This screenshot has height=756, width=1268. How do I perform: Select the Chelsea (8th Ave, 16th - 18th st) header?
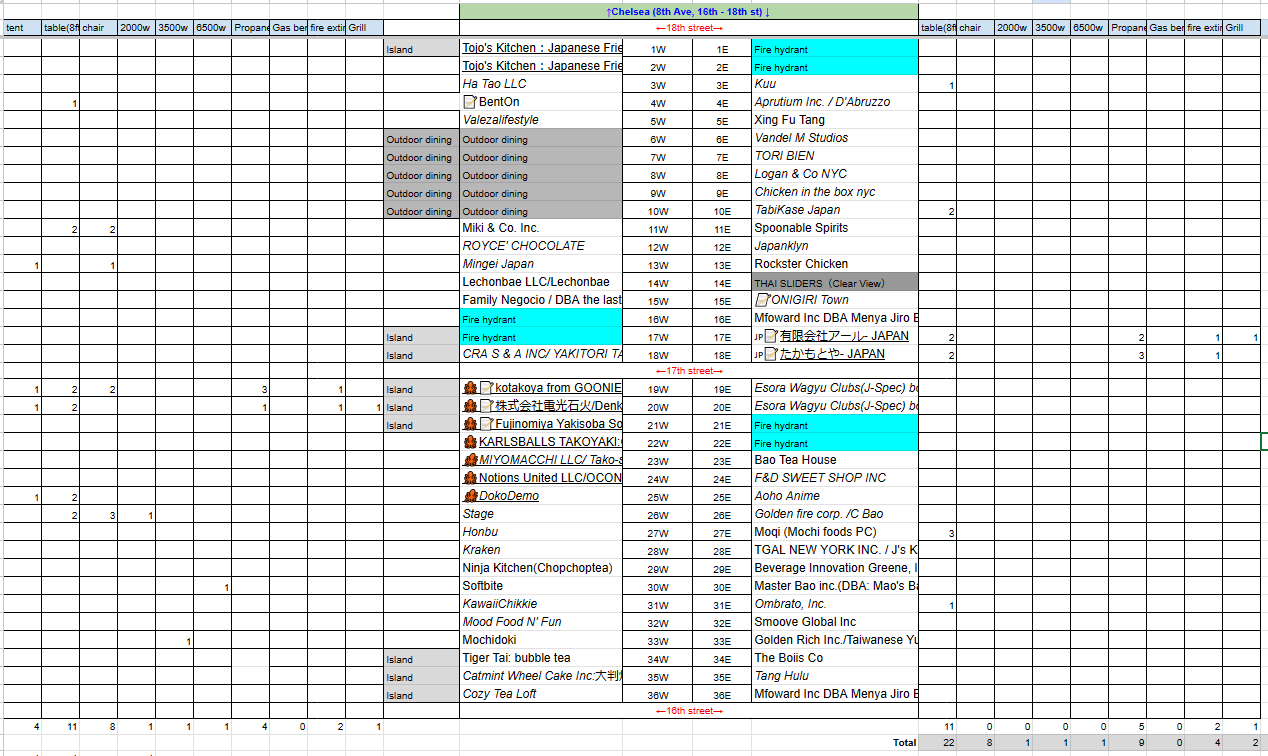(x=689, y=11)
